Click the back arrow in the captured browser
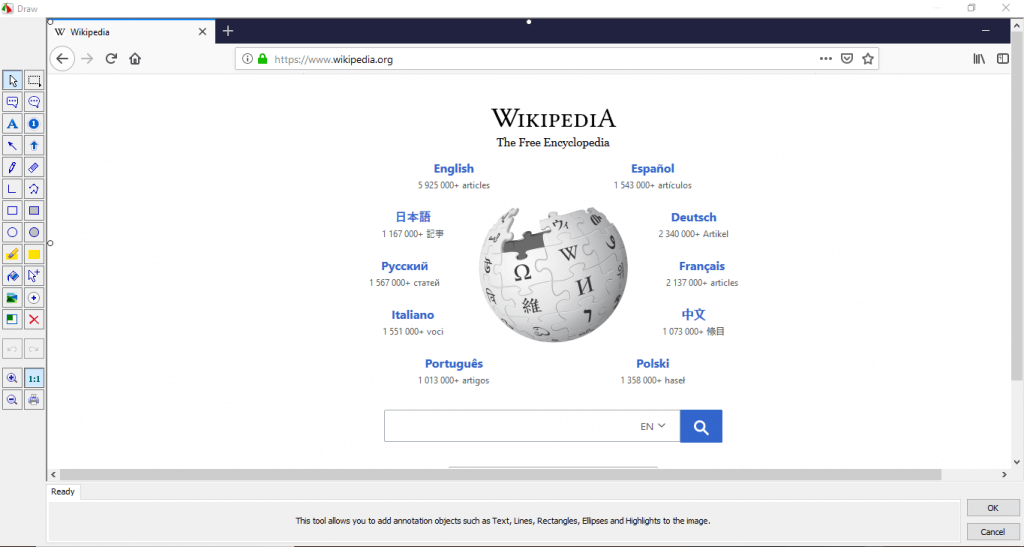This screenshot has width=1024, height=547. [62, 59]
